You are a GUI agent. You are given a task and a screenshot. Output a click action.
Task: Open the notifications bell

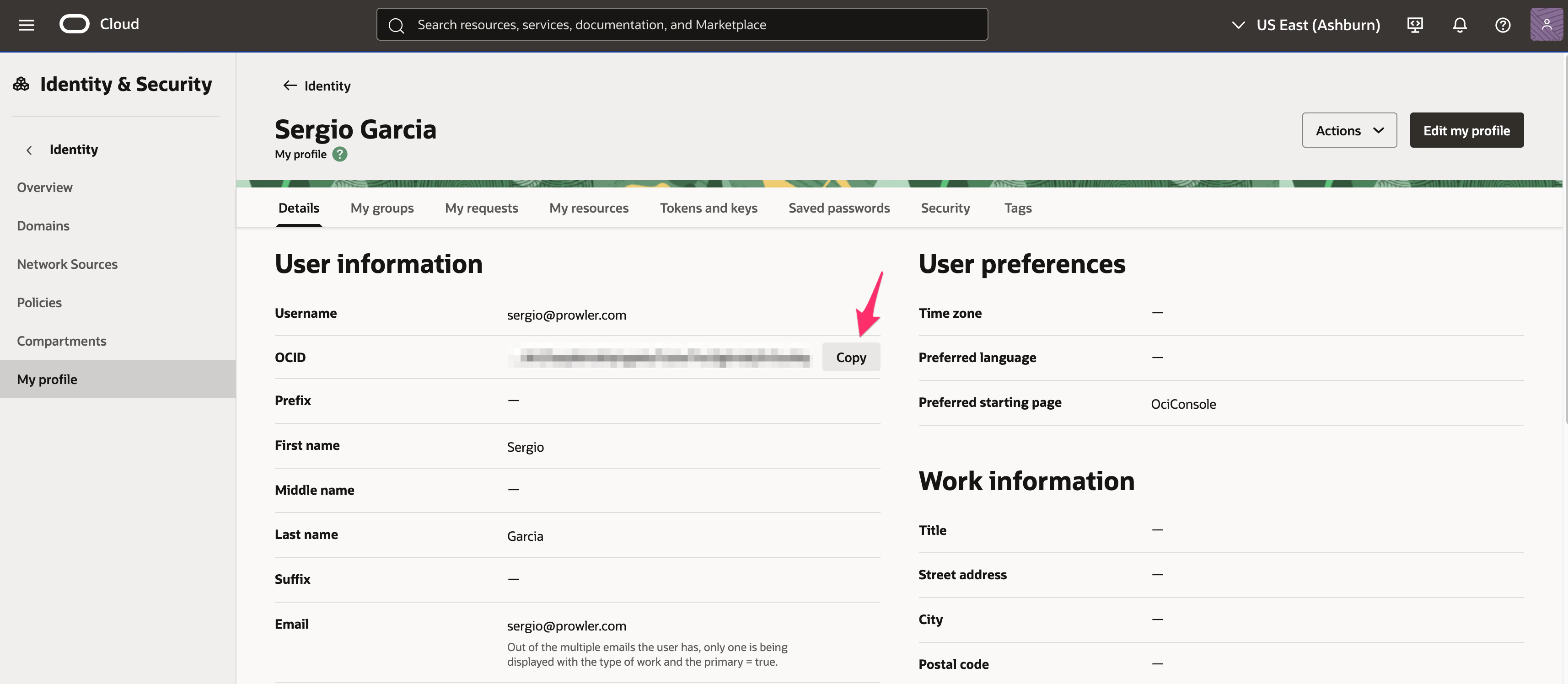click(1460, 25)
